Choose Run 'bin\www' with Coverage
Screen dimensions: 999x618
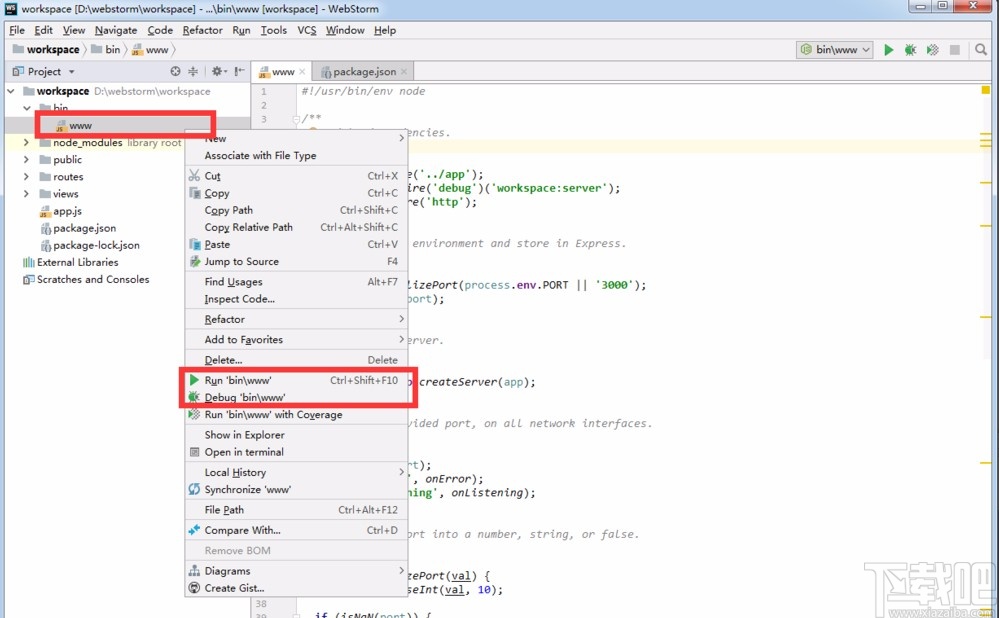296,415
